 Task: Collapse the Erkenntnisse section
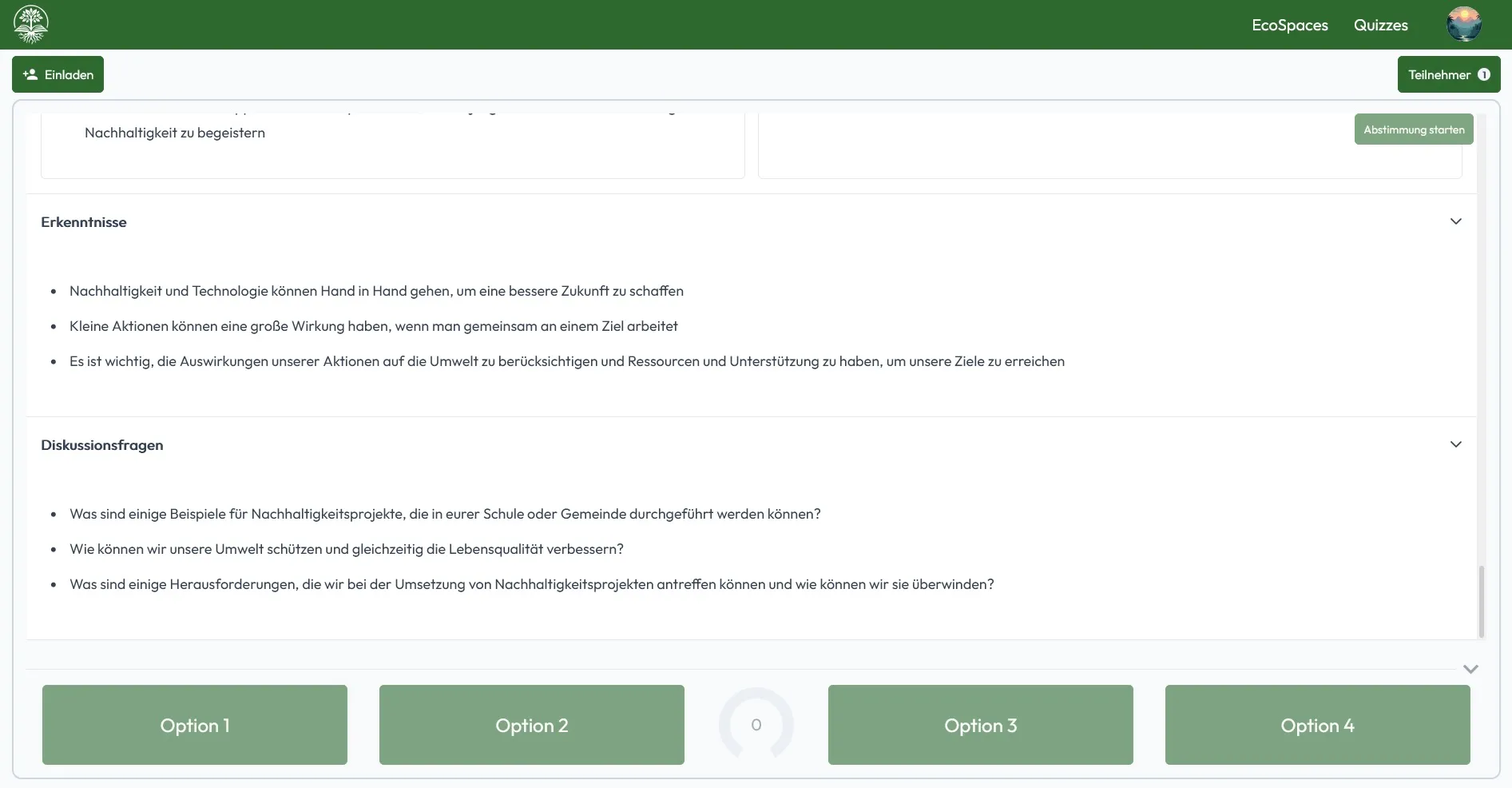click(1455, 221)
